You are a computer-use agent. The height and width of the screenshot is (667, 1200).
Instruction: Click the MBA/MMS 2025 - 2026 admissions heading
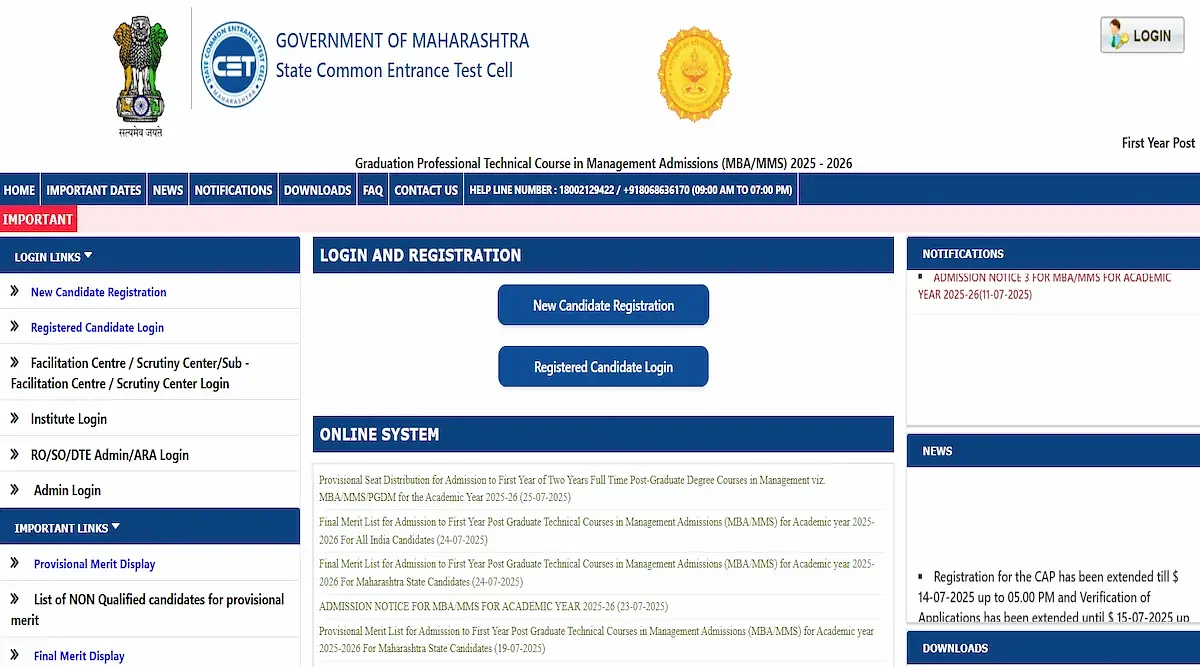point(603,163)
